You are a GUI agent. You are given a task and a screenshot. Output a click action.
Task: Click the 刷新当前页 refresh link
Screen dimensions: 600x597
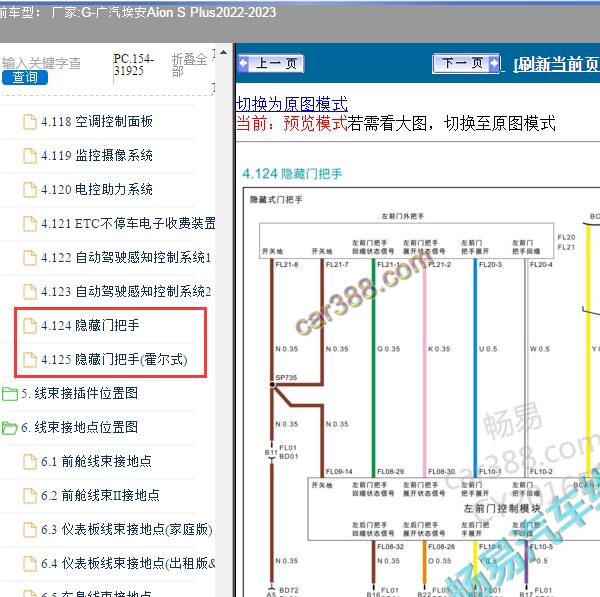click(x=556, y=64)
